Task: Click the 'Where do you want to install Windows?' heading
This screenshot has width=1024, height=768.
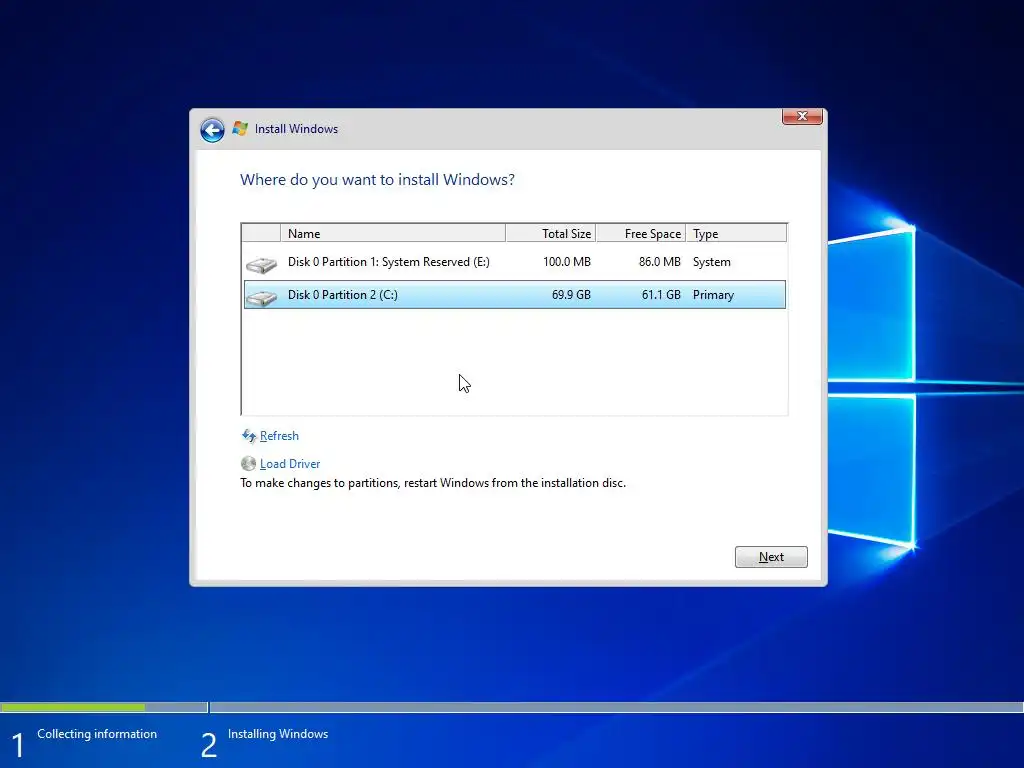Action: 377,180
